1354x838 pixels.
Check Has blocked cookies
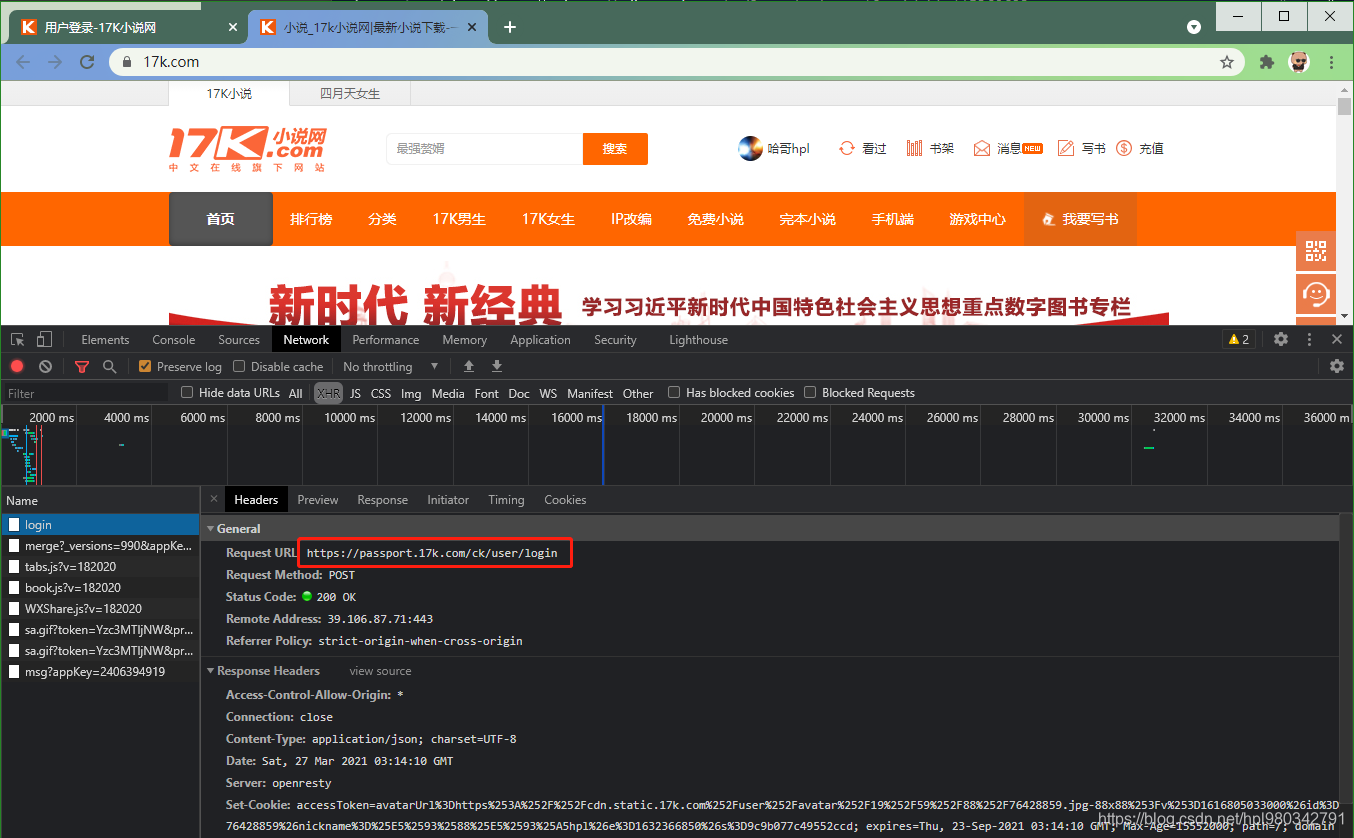coord(674,393)
